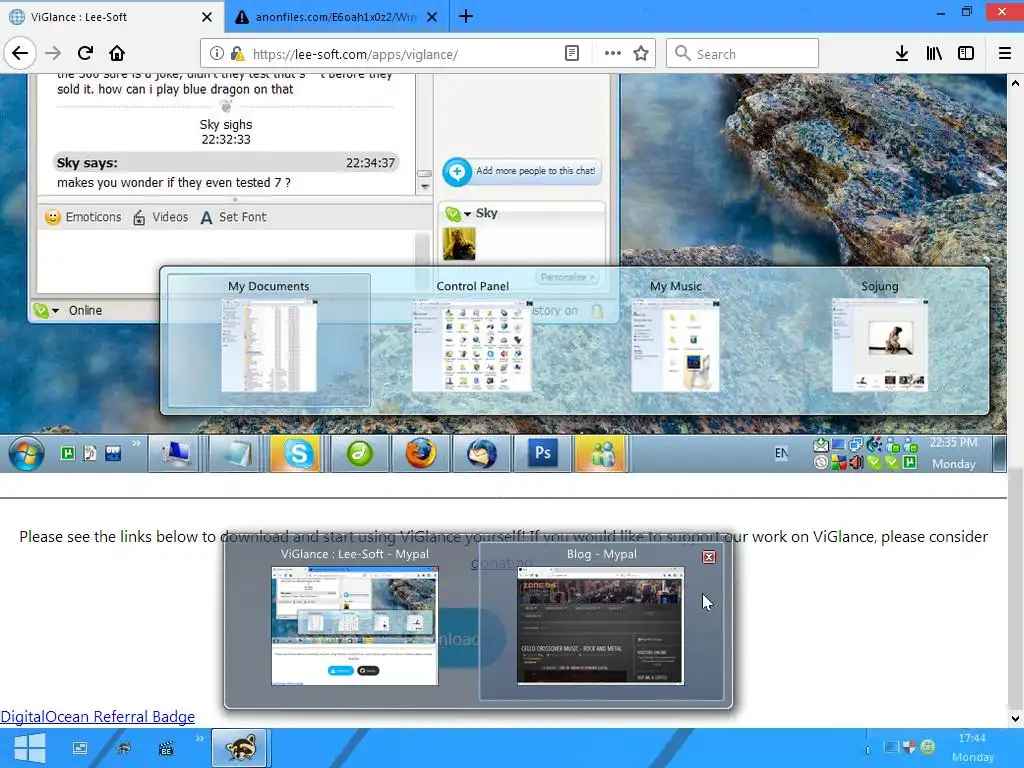The image size is (1024, 768).
Task: Close the Blog - Mypal preview with red X
Action: 709,557
